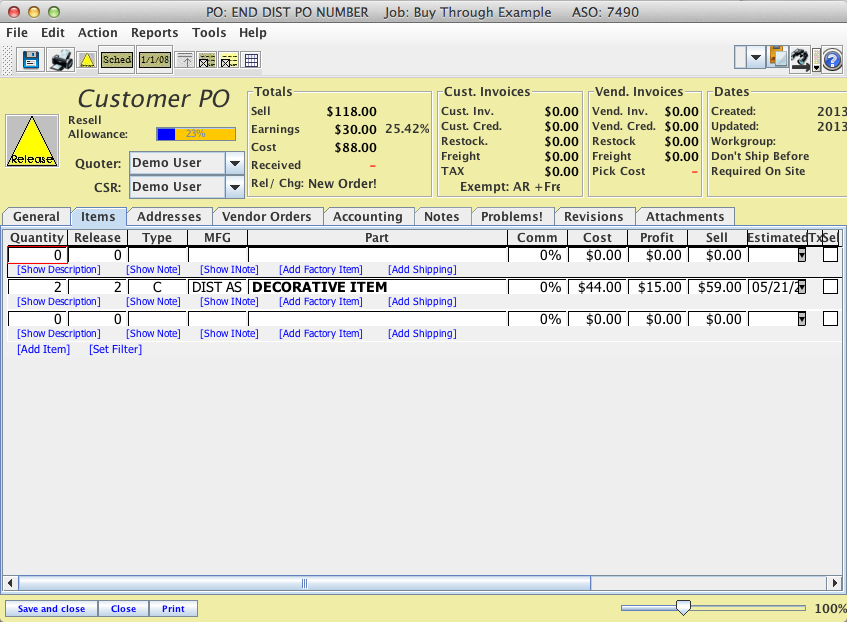847x622 pixels.
Task: Click the clipboard paste icon at top right
Action: click(777, 57)
